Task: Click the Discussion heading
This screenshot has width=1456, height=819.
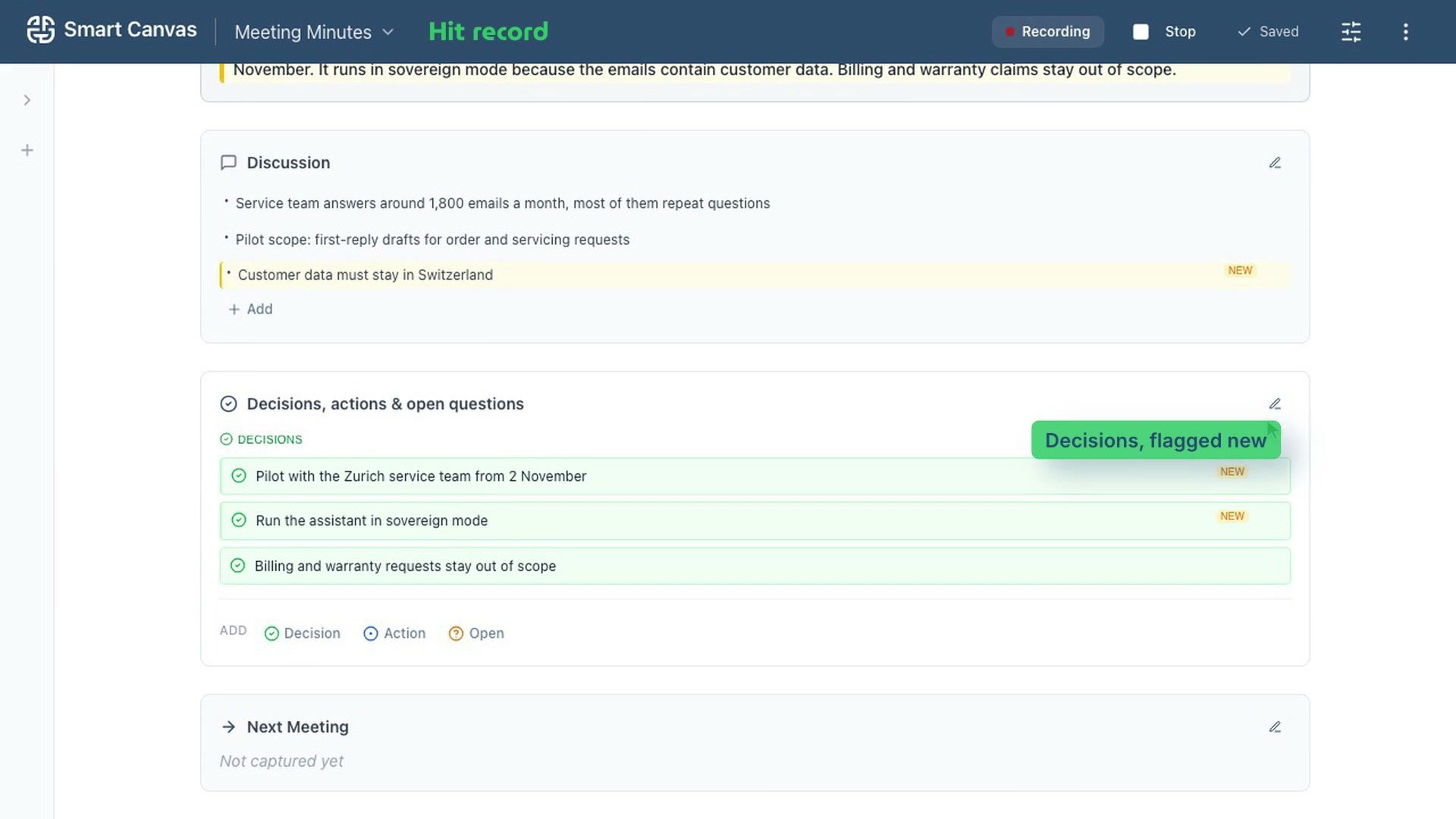Action: point(288,163)
